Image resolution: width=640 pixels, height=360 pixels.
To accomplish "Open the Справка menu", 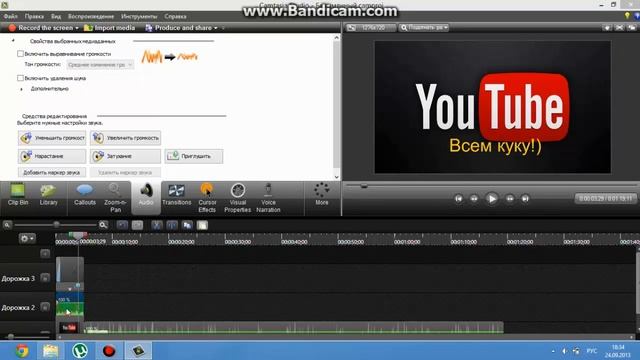I will pyautogui.click(x=176, y=16).
